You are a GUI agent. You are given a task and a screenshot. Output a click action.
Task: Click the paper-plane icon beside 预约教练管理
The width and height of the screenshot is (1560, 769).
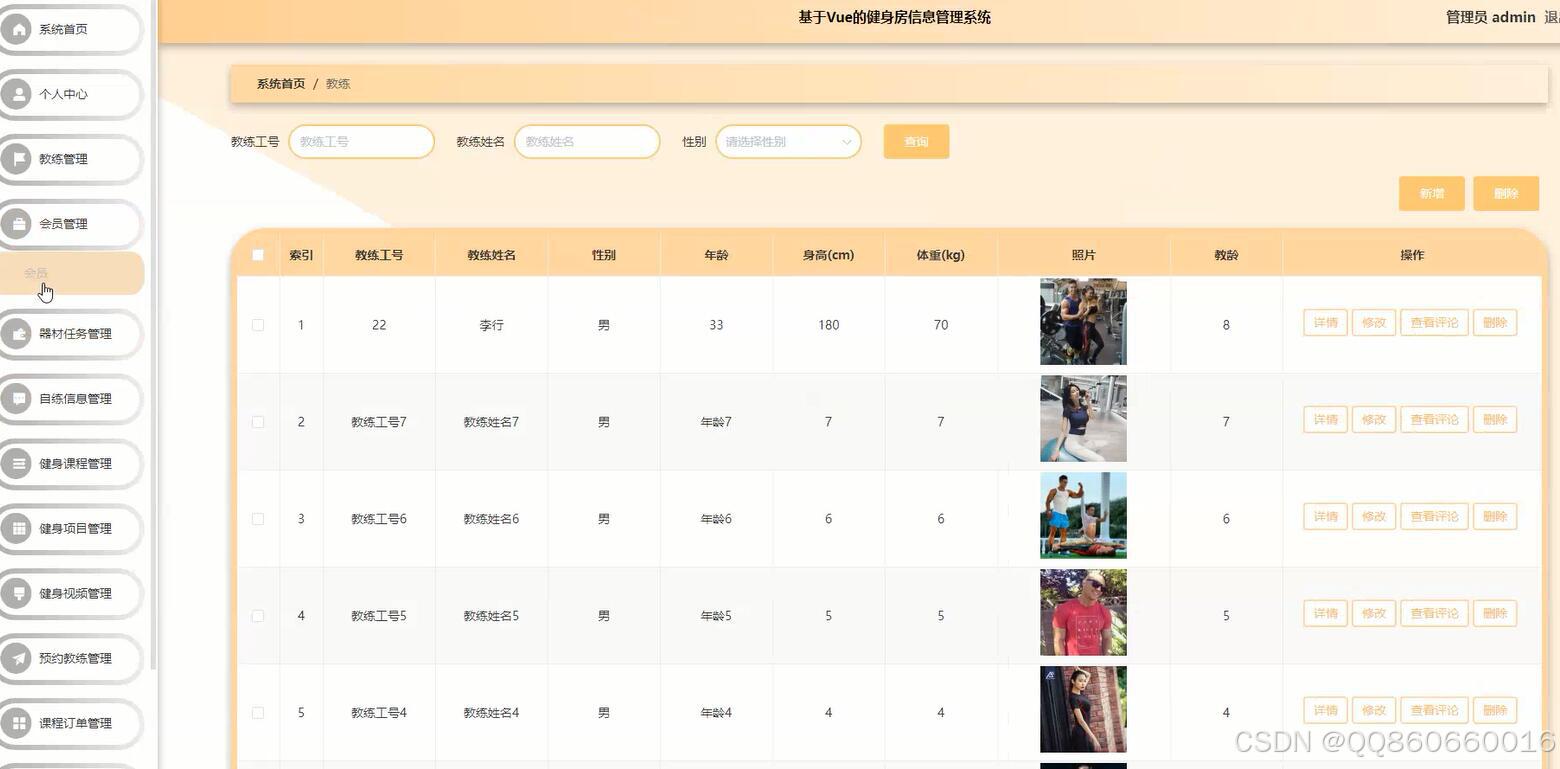pyautogui.click(x=16, y=659)
